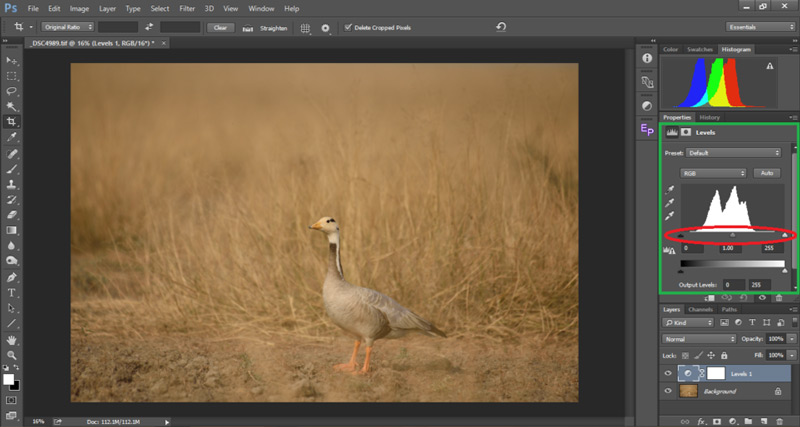Open the Levels Preset dropdown

pyautogui.click(x=734, y=152)
